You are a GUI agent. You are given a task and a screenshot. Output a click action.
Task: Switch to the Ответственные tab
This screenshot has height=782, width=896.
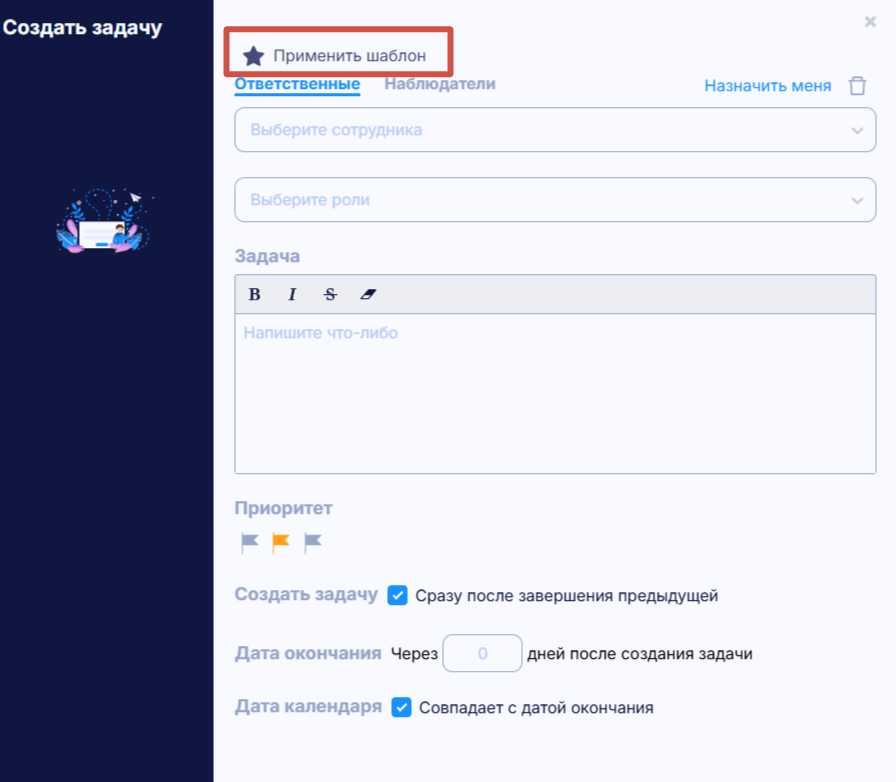click(297, 84)
